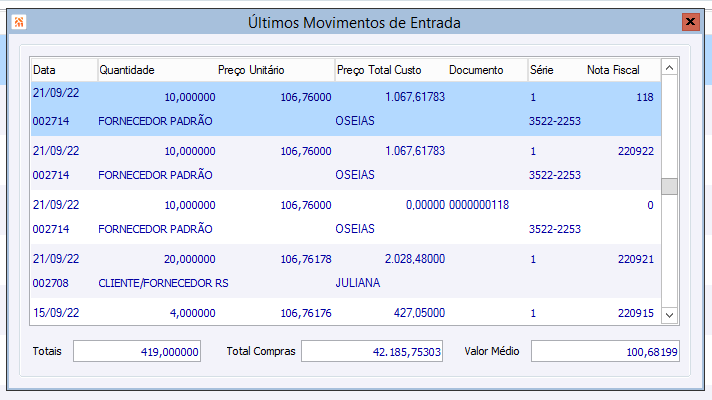Click the 0,00000 total cost value
Image resolution: width=712 pixels, height=400 pixels.
click(x=425, y=205)
